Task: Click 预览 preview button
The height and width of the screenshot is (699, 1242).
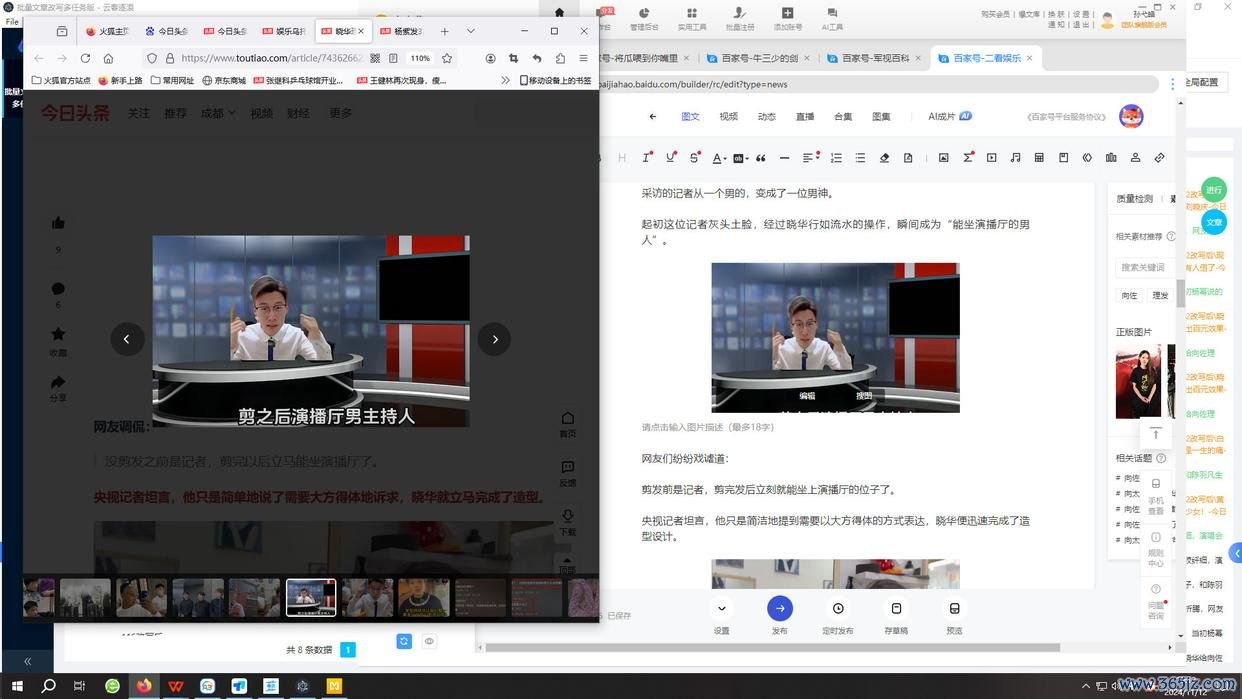Action: click(x=954, y=608)
